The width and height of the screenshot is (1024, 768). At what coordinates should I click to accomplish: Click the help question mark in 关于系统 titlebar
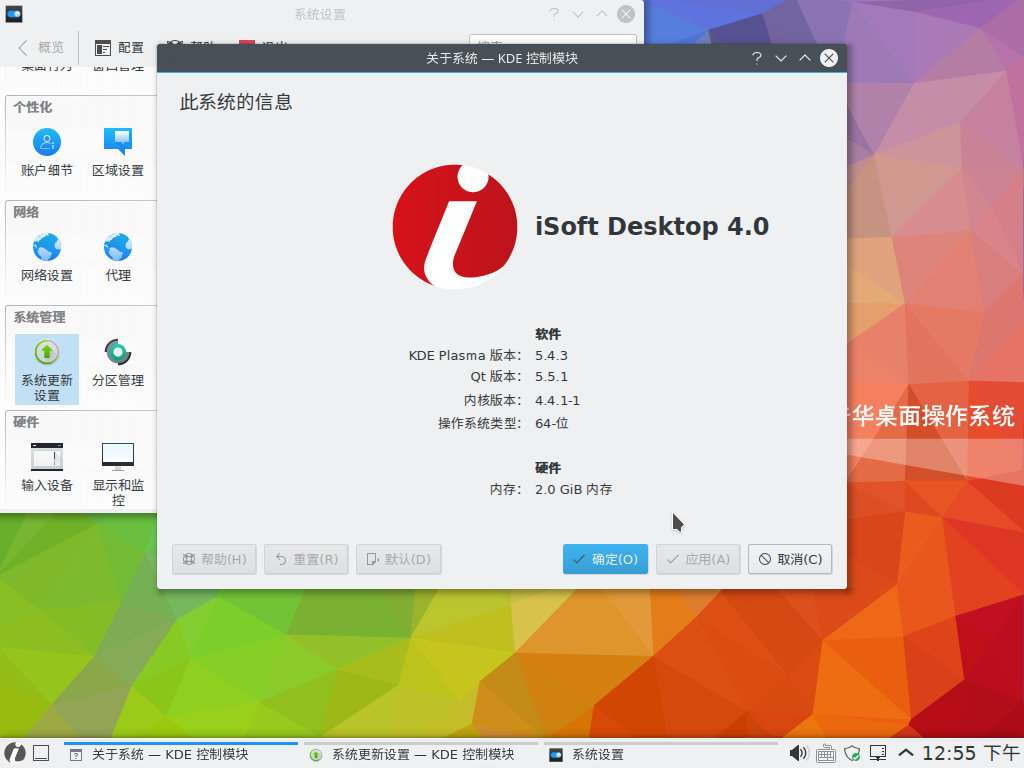click(x=756, y=58)
